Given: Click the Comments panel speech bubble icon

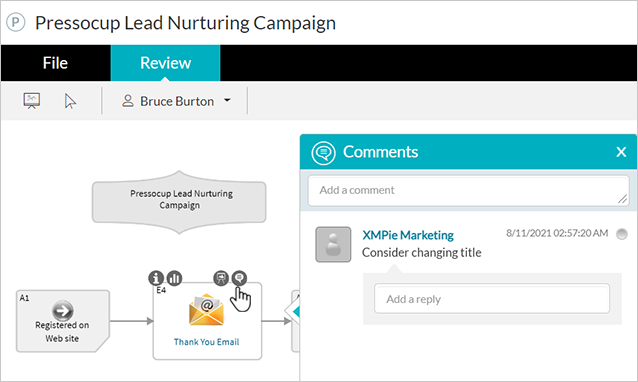Looking at the screenshot, I should [323, 153].
